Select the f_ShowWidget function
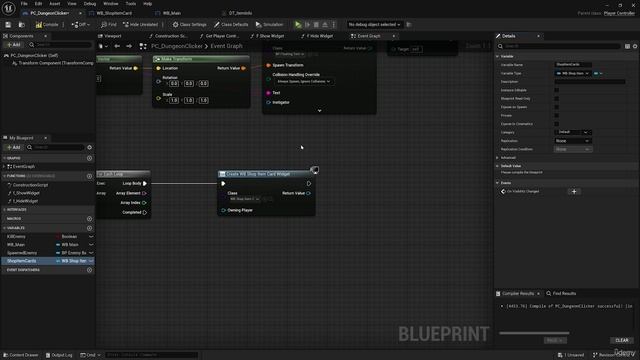640x360 pixels. (26, 193)
